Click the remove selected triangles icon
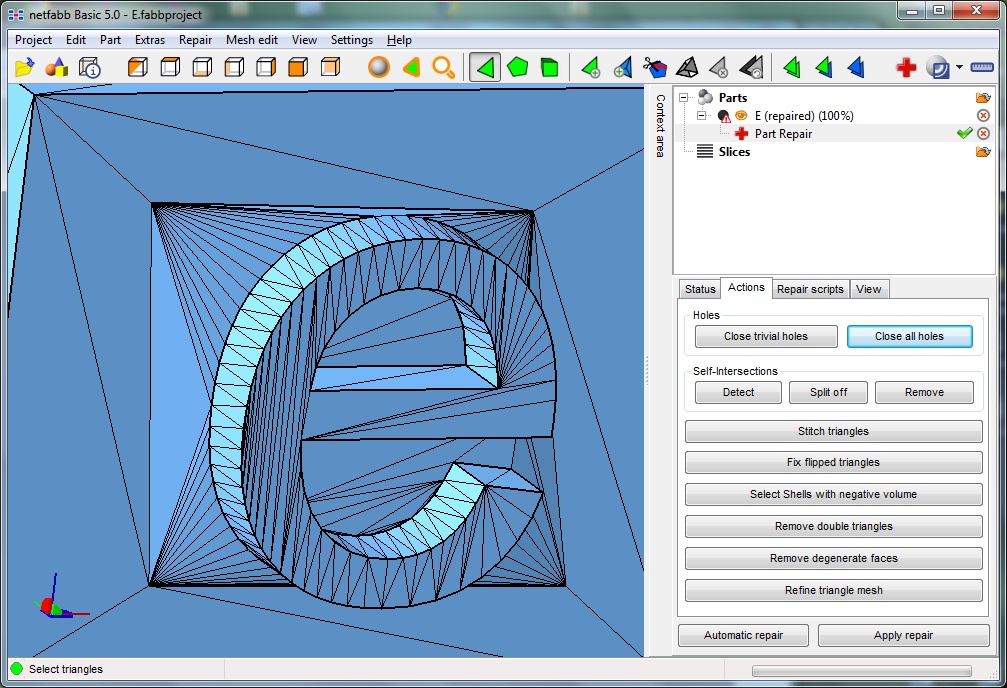This screenshot has width=1007, height=688. (719, 67)
